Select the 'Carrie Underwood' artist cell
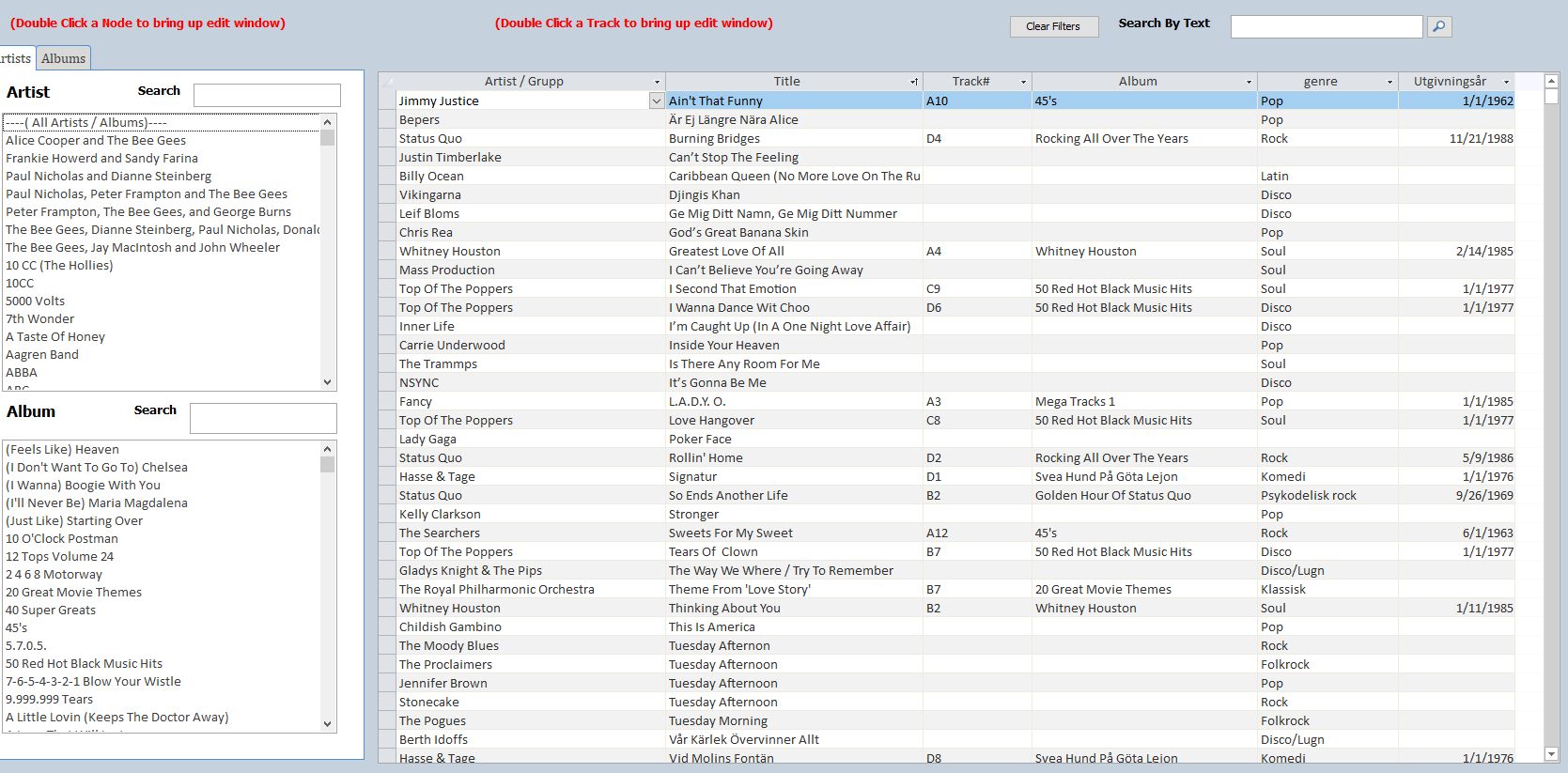The image size is (1568, 773). [531, 345]
